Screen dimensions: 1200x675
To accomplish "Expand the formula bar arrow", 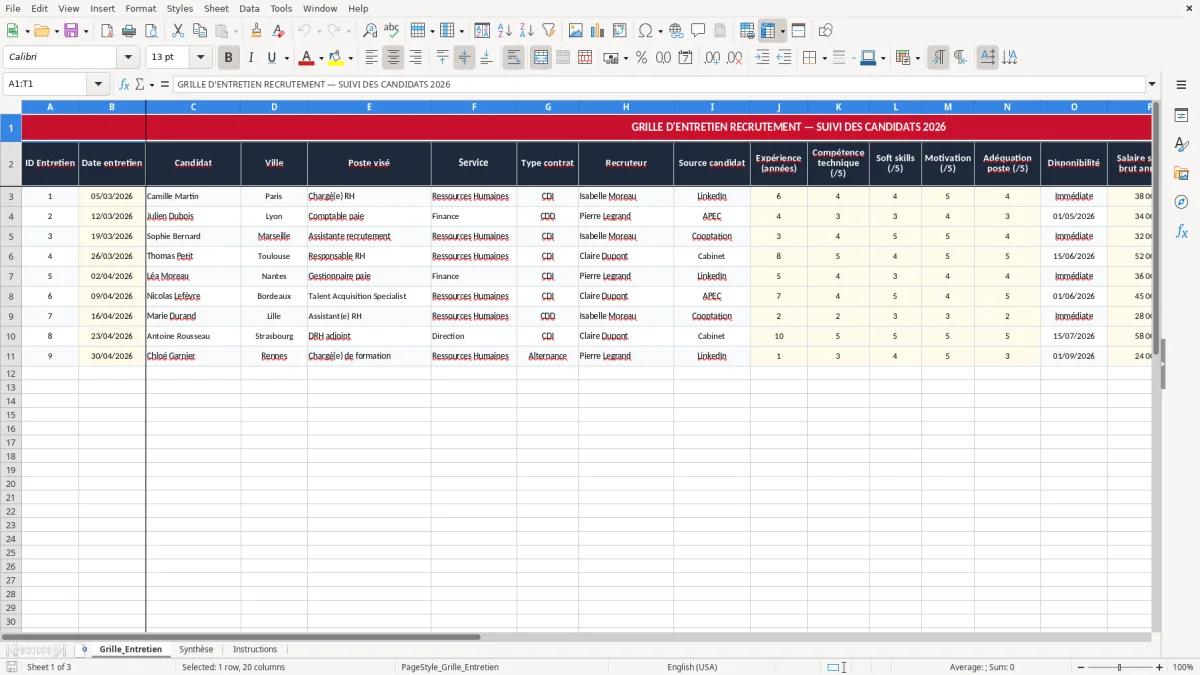I will [1152, 84].
